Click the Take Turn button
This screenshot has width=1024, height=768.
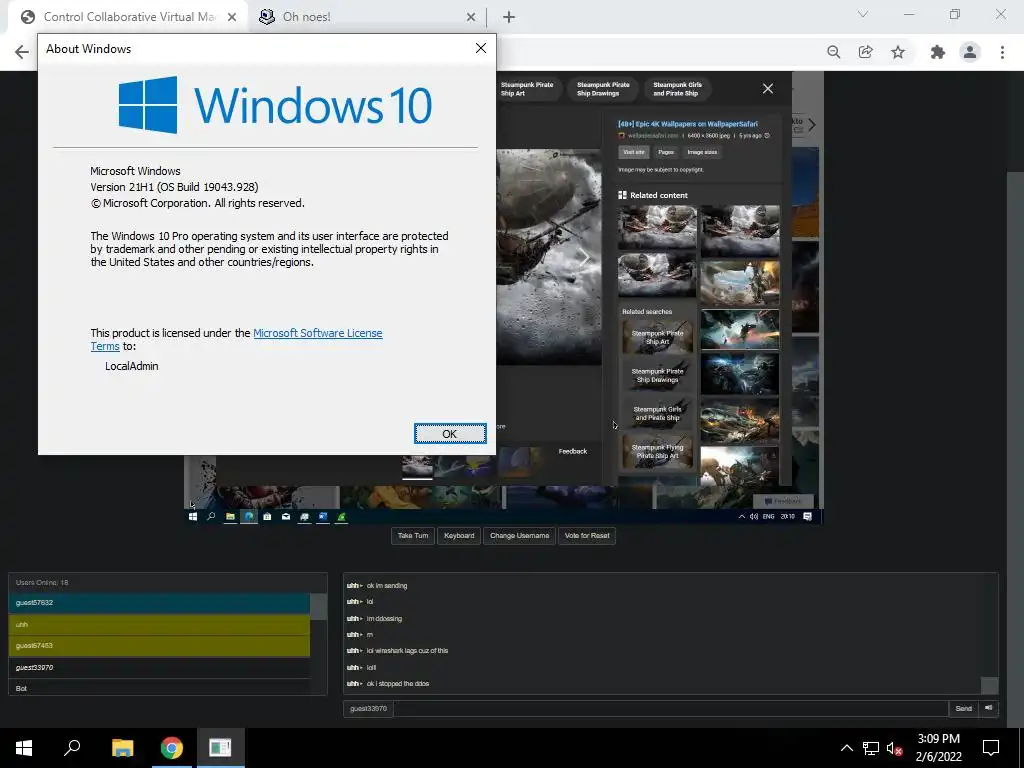[413, 536]
